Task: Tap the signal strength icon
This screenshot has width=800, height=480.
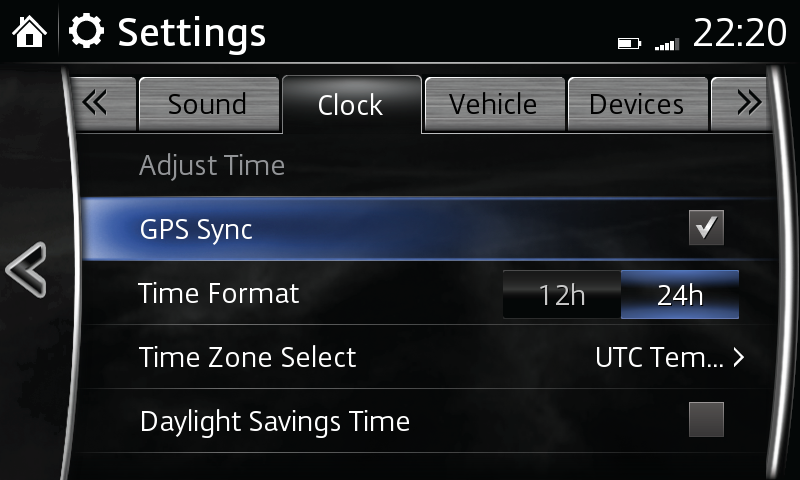Action: pyautogui.click(x=665, y=44)
